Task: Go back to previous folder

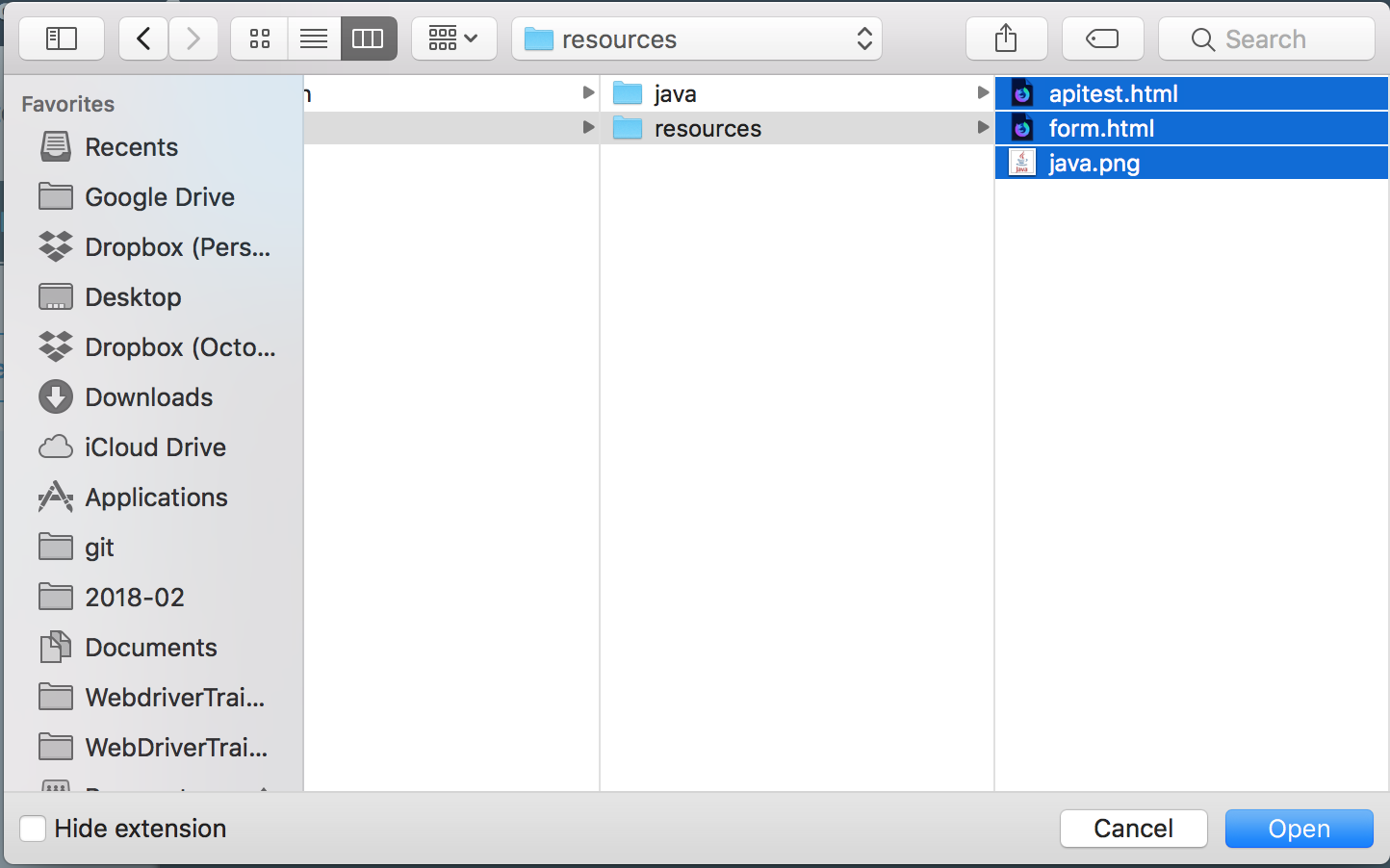Action: coord(143,38)
